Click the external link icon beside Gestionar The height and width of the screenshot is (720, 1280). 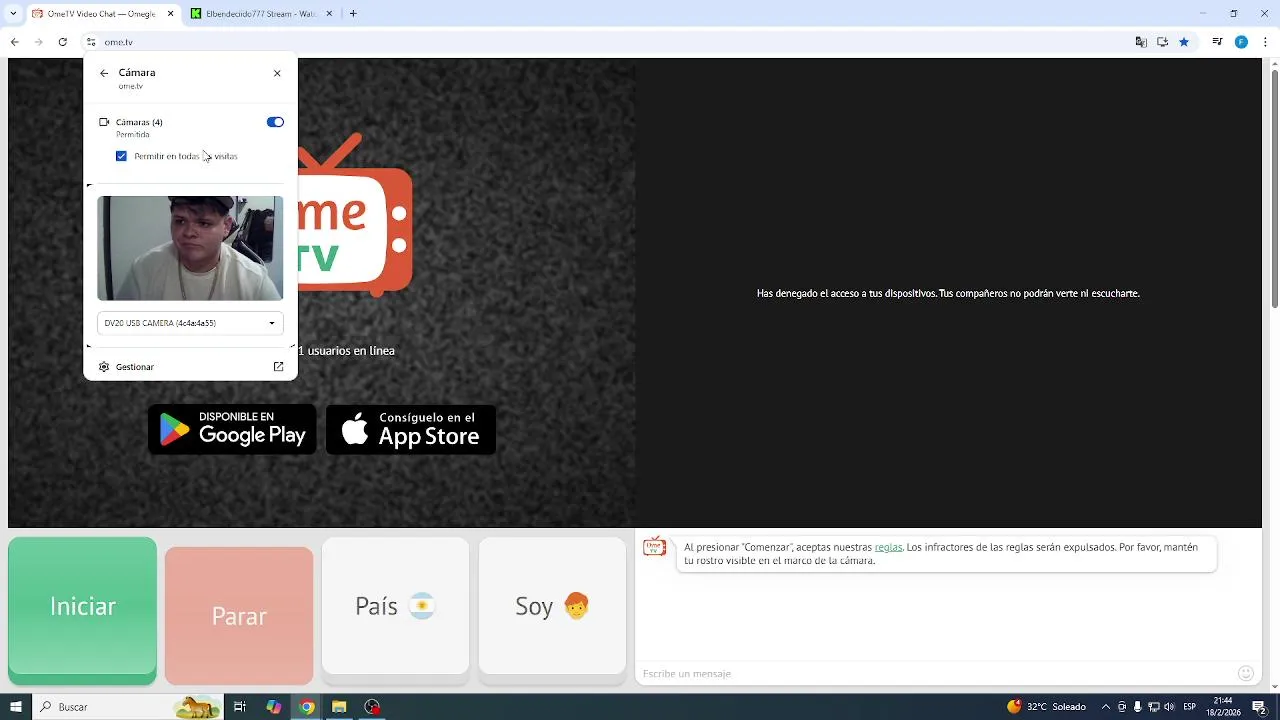click(x=278, y=367)
